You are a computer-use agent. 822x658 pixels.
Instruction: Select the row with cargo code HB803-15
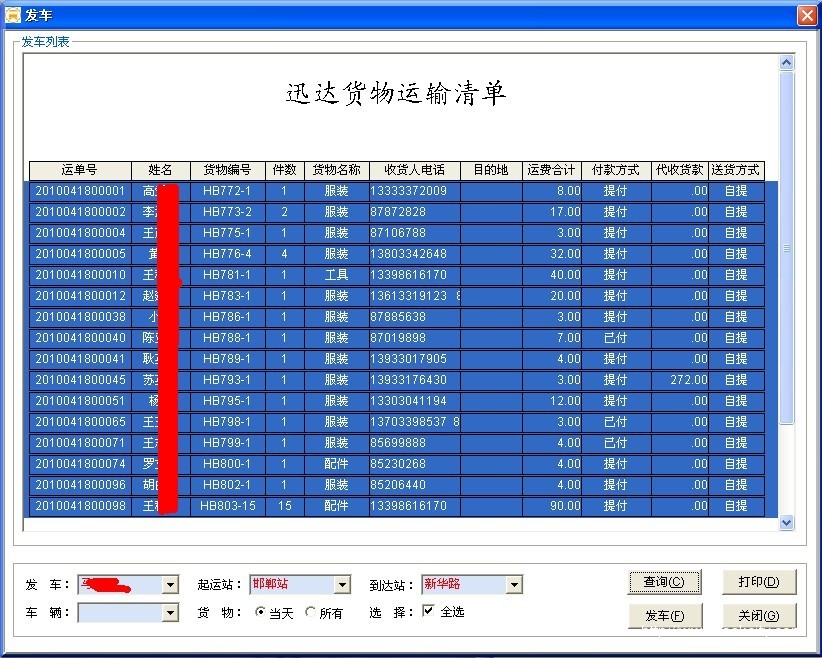point(227,506)
